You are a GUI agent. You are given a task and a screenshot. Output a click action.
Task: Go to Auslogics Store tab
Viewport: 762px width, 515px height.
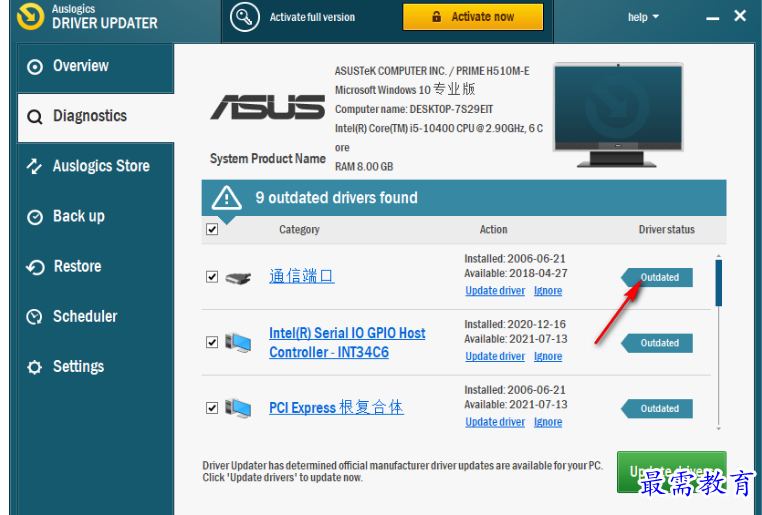(96, 167)
